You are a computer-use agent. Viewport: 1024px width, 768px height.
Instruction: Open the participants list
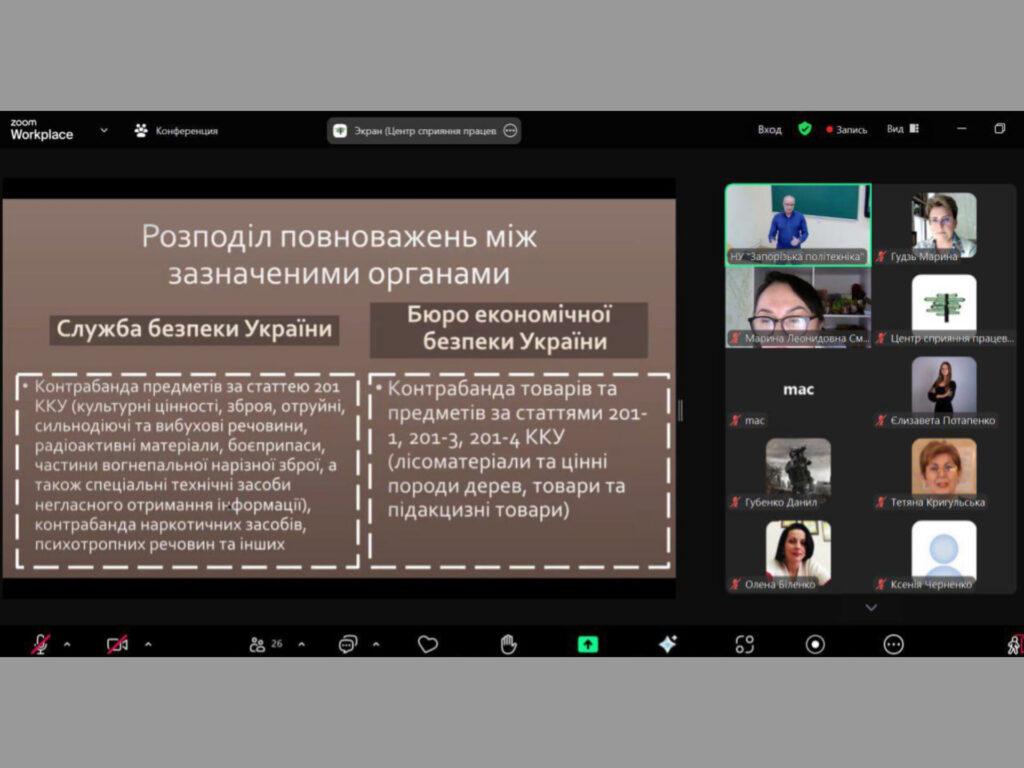pos(259,644)
